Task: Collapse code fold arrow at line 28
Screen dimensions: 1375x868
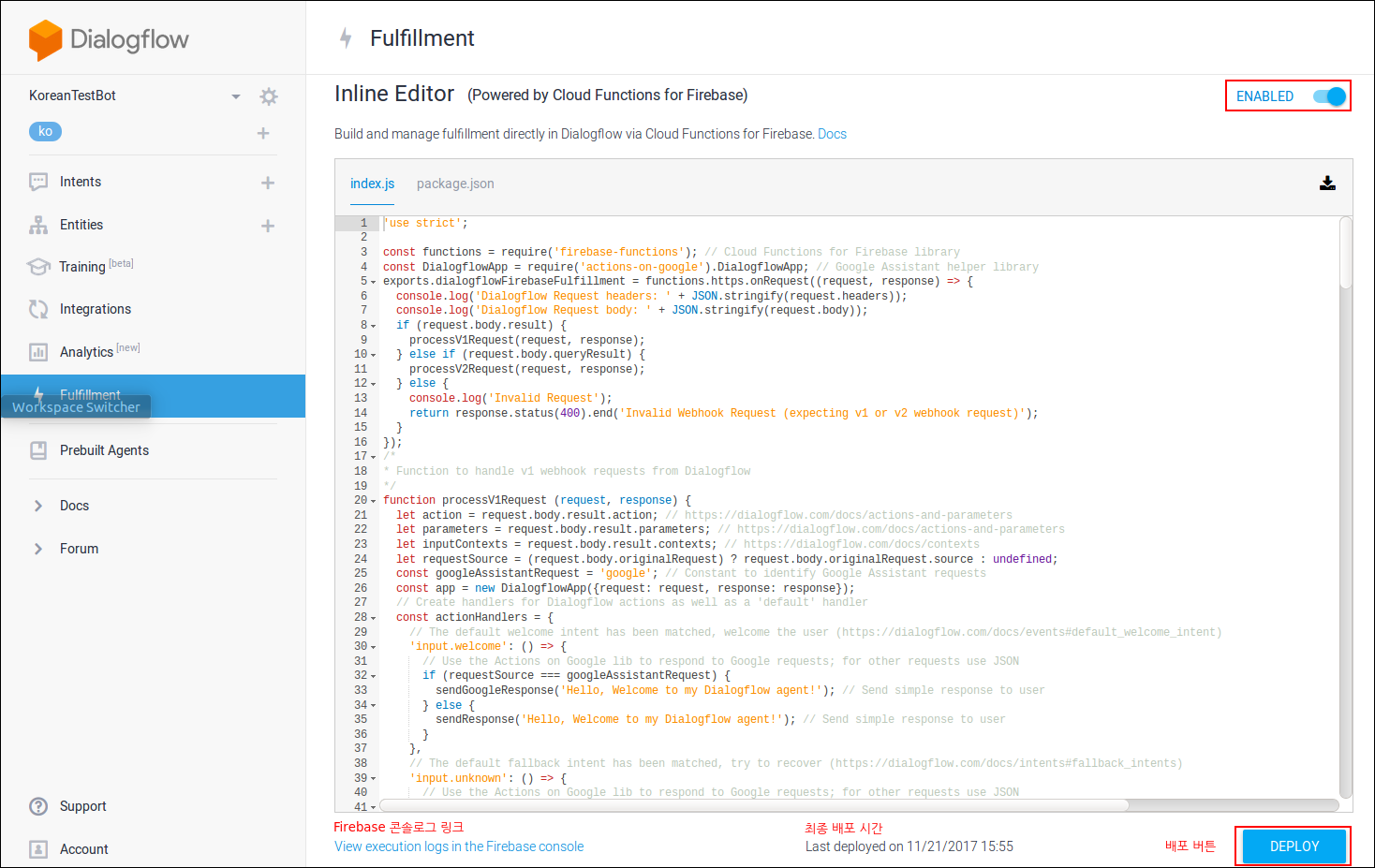Action: tap(374, 618)
